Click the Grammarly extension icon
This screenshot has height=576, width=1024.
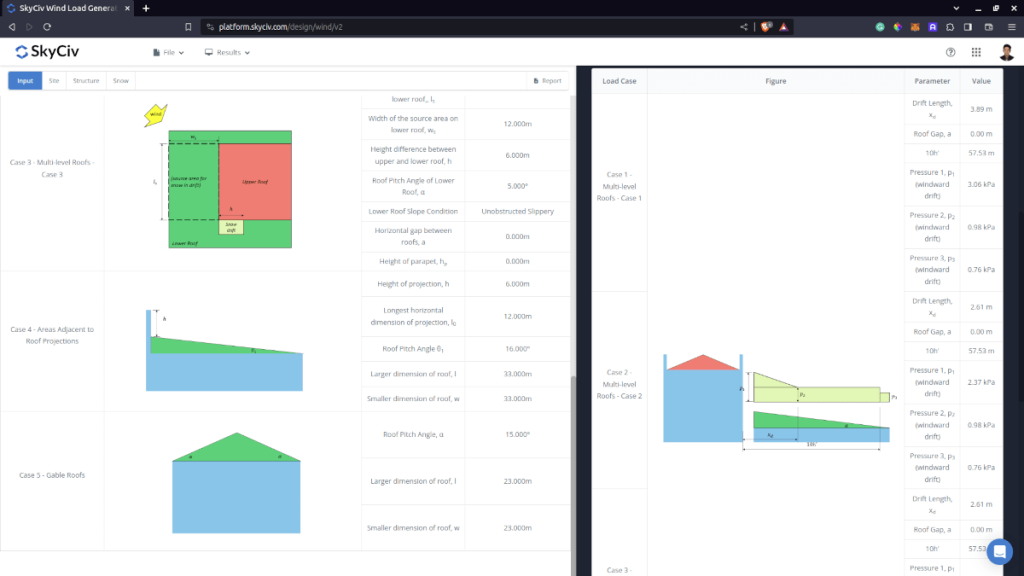(880, 27)
